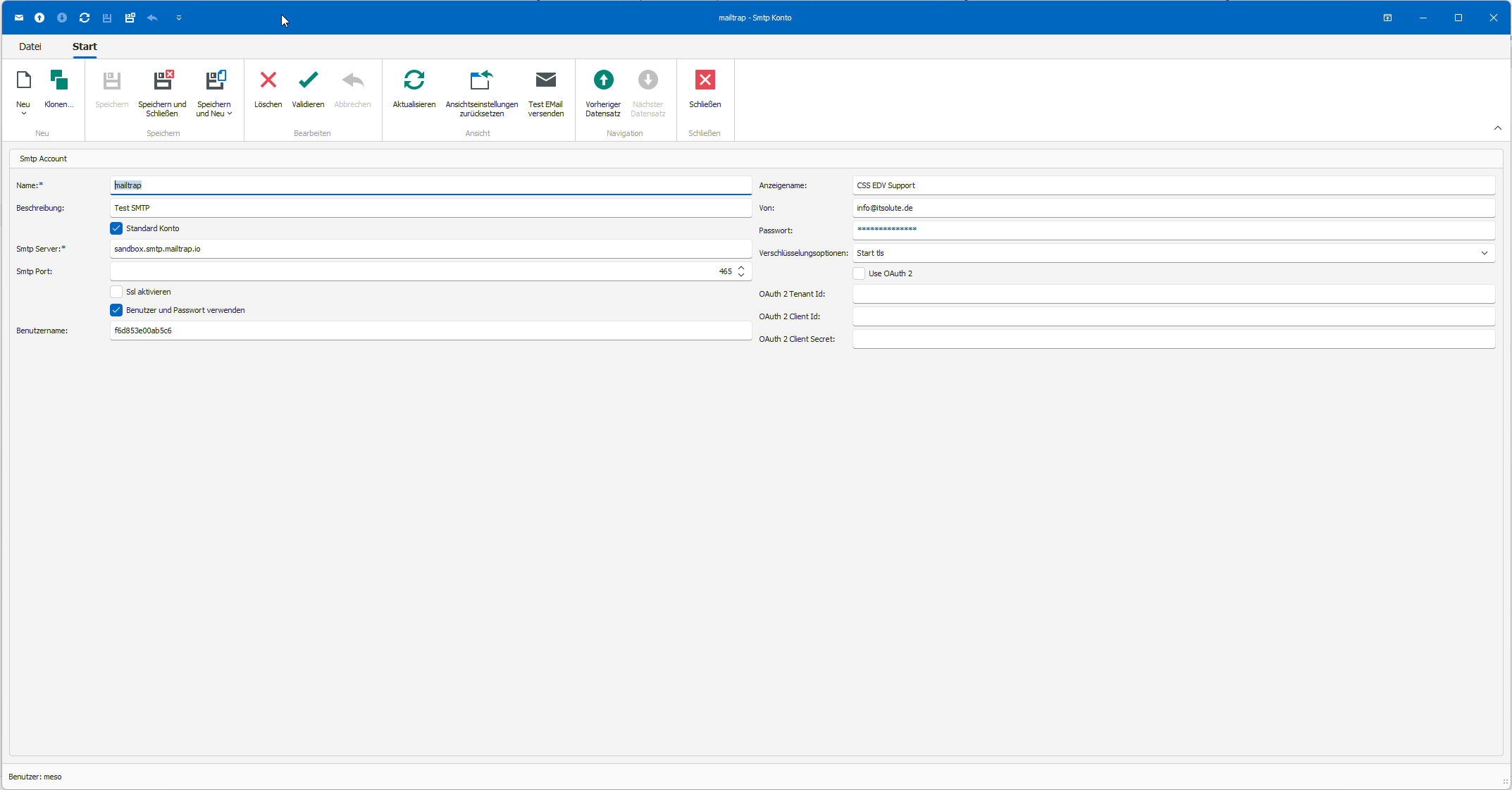Enable the Ssl aktivieren checkbox
The height and width of the screenshot is (790, 1512).
[x=116, y=291]
